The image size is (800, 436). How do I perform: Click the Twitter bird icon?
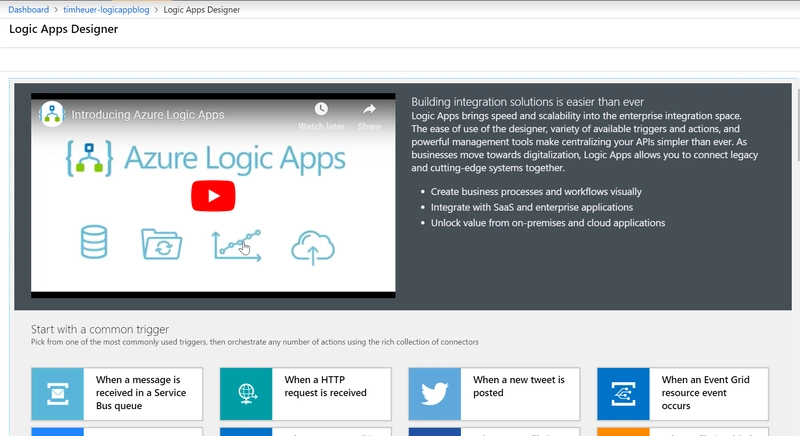point(435,393)
